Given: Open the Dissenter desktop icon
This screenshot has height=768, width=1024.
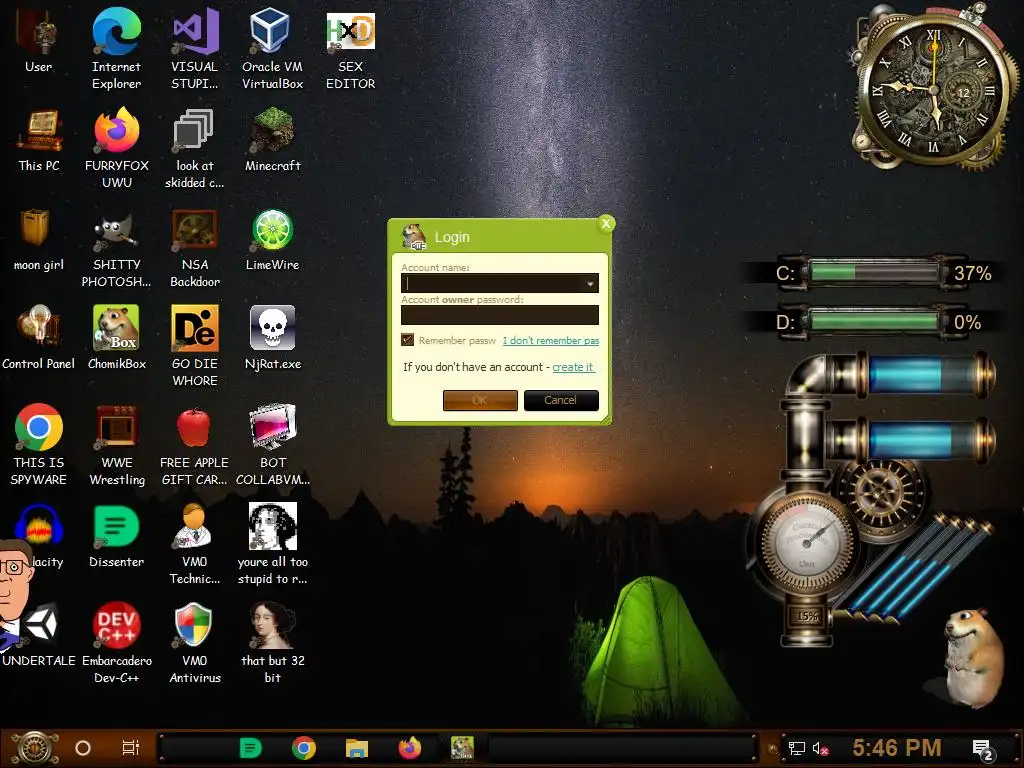Looking at the screenshot, I should pos(116,536).
